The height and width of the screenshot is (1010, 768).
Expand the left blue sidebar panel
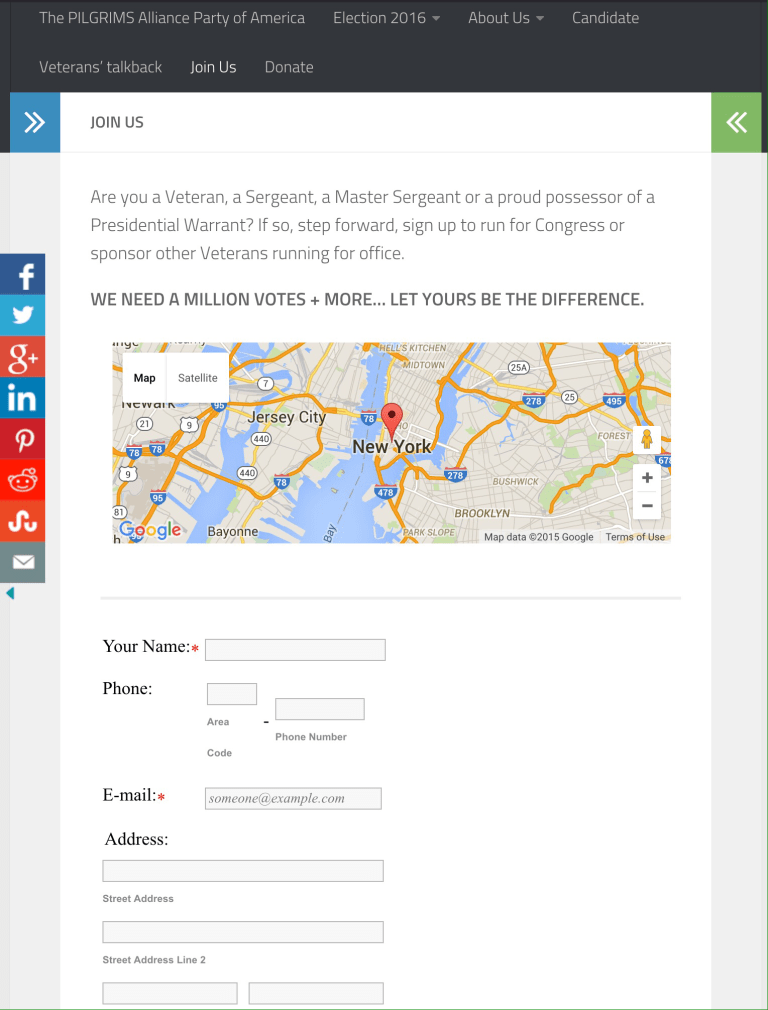[35, 122]
